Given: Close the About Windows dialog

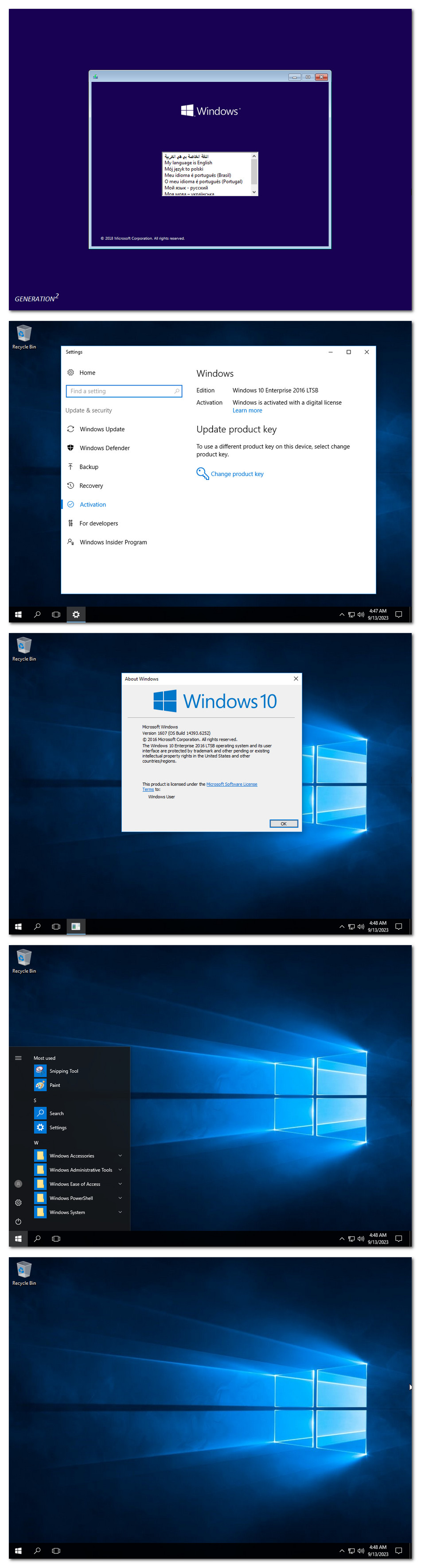Looking at the screenshot, I should [x=296, y=679].
